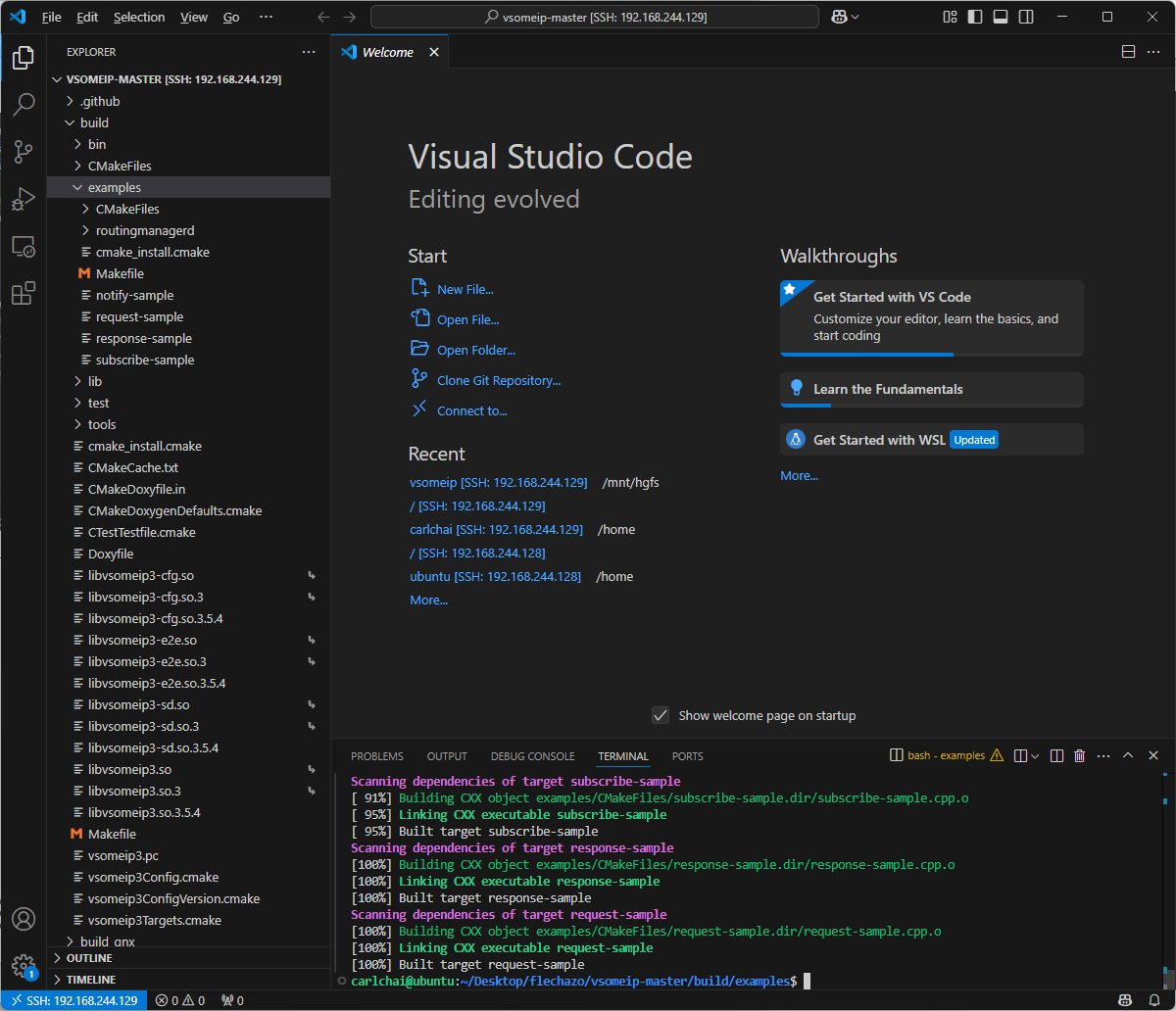This screenshot has width=1176, height=1011.
Task: Click the Copilot status icon in status bar
Action: pos(1127,1000)
